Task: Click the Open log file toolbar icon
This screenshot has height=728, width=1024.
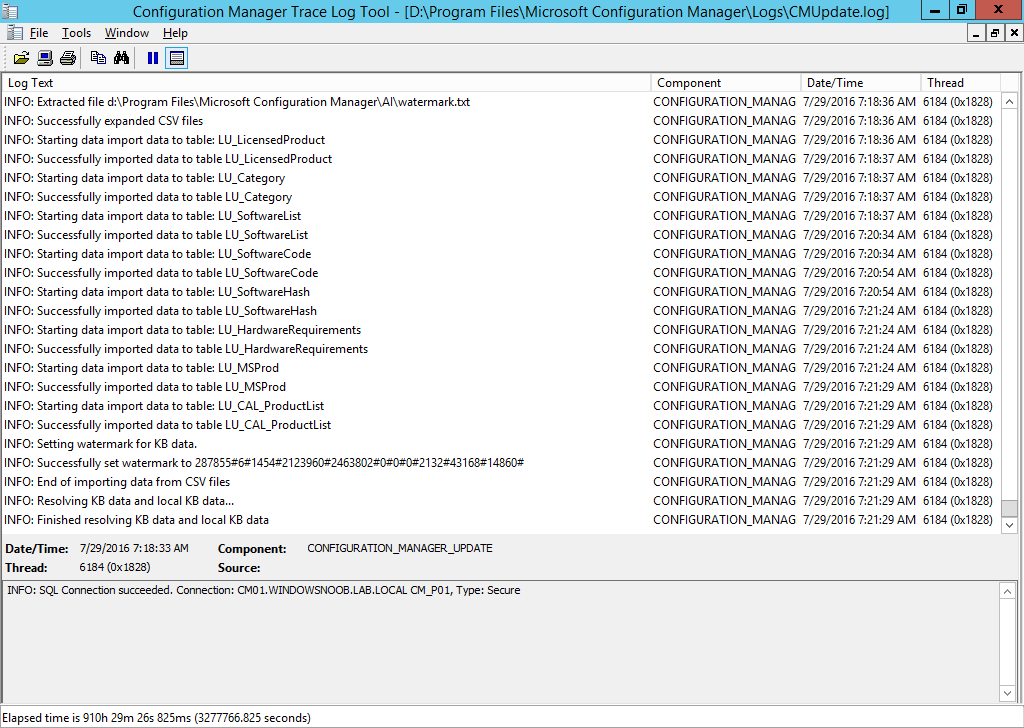Action: [22, 58]
